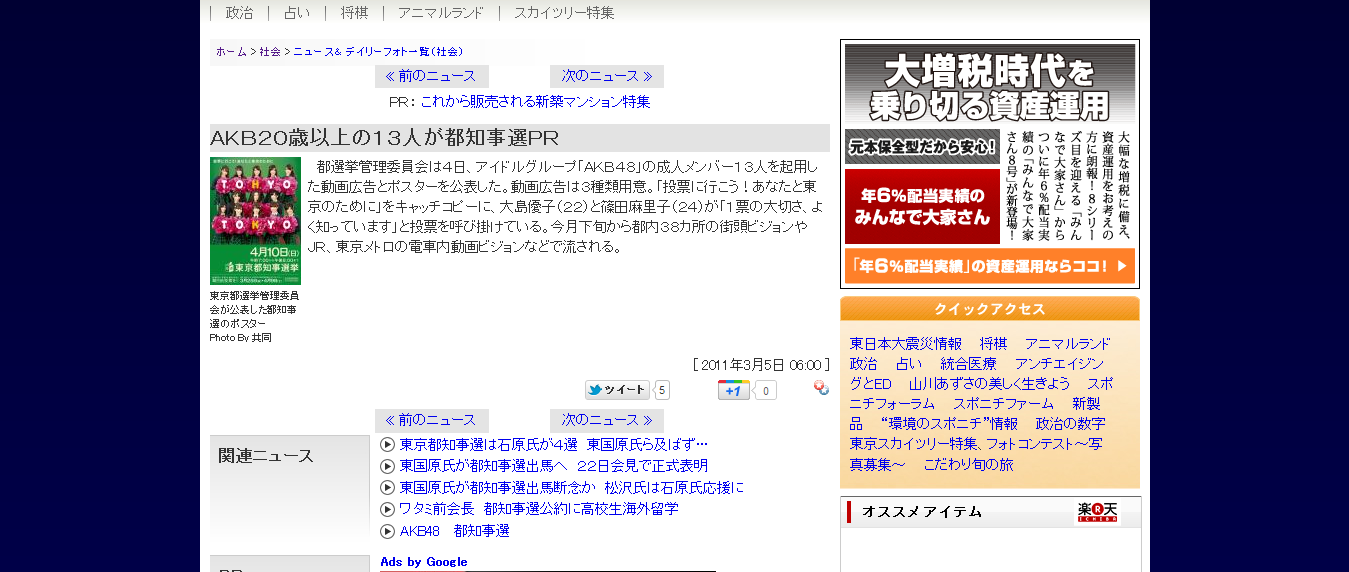Open アニマルランド in the クイックアクセス panel
1349x572 pixels.
1067,344
